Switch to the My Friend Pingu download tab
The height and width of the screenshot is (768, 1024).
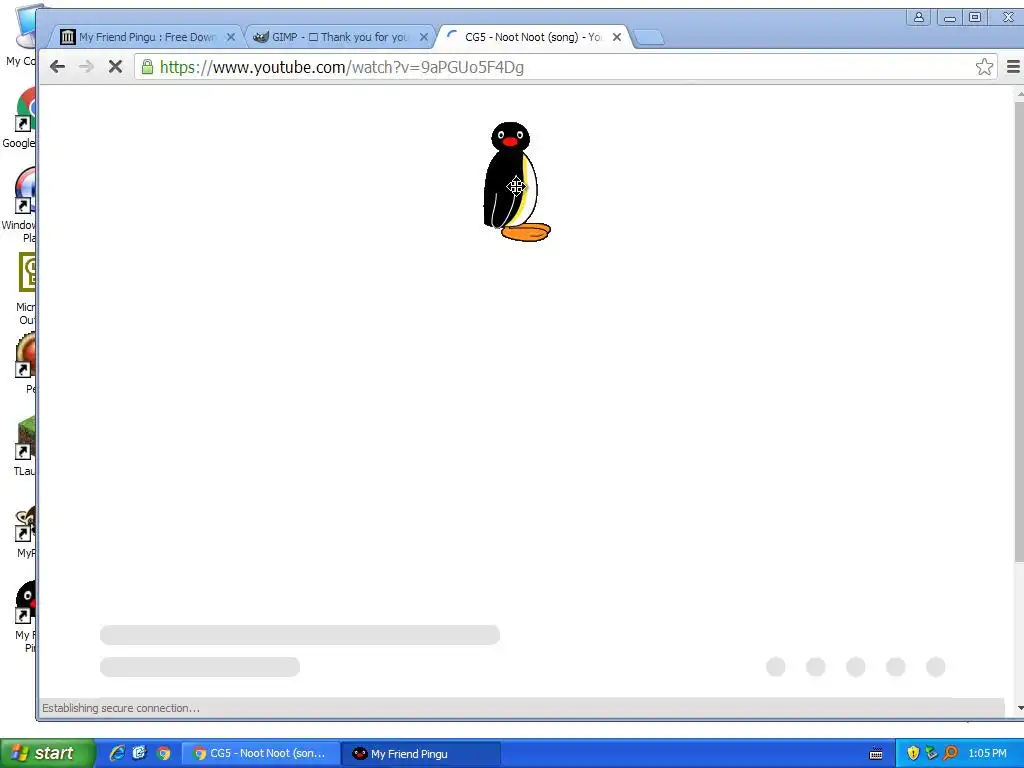[147, 37]
